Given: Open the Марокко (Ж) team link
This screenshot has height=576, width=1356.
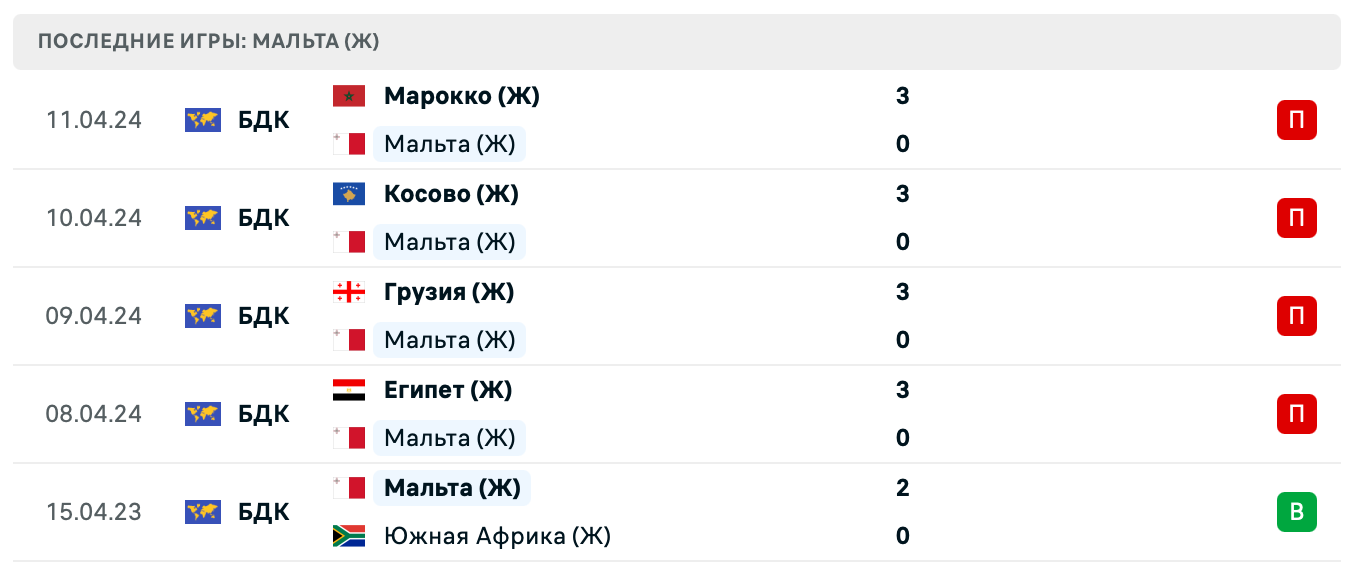Looking at the screenshot, I should click(x=461, y=96).
